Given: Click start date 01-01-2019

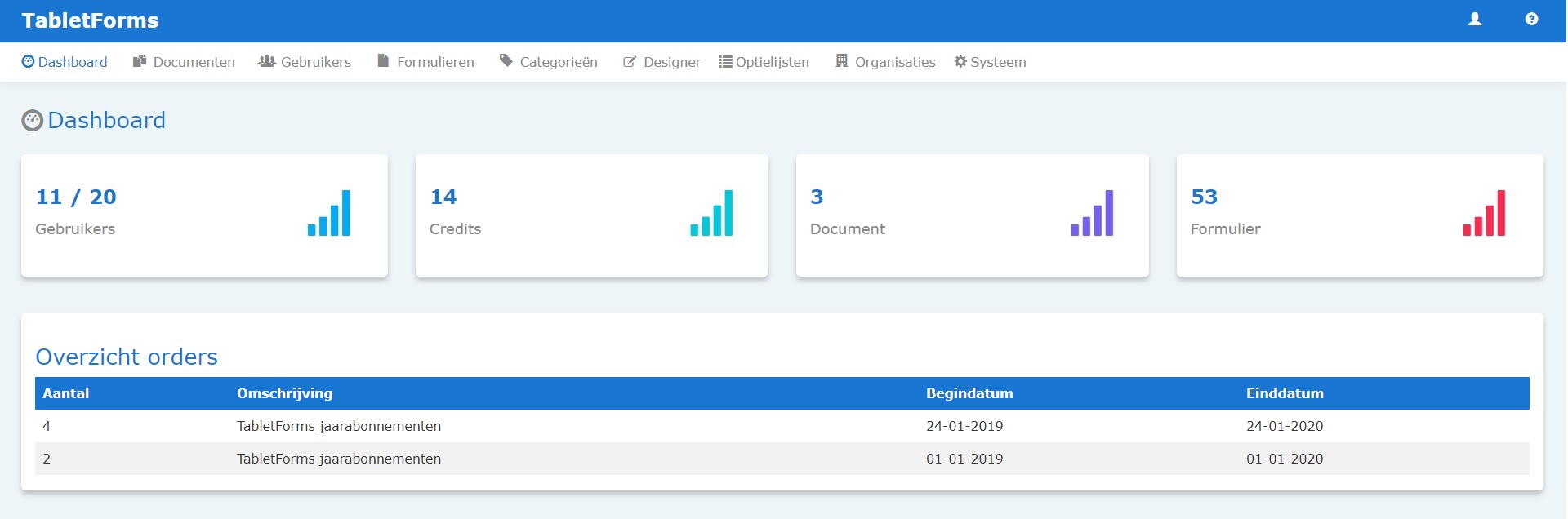Looking at the screenshot, I should pyautogui.click(x=964, y=459).
